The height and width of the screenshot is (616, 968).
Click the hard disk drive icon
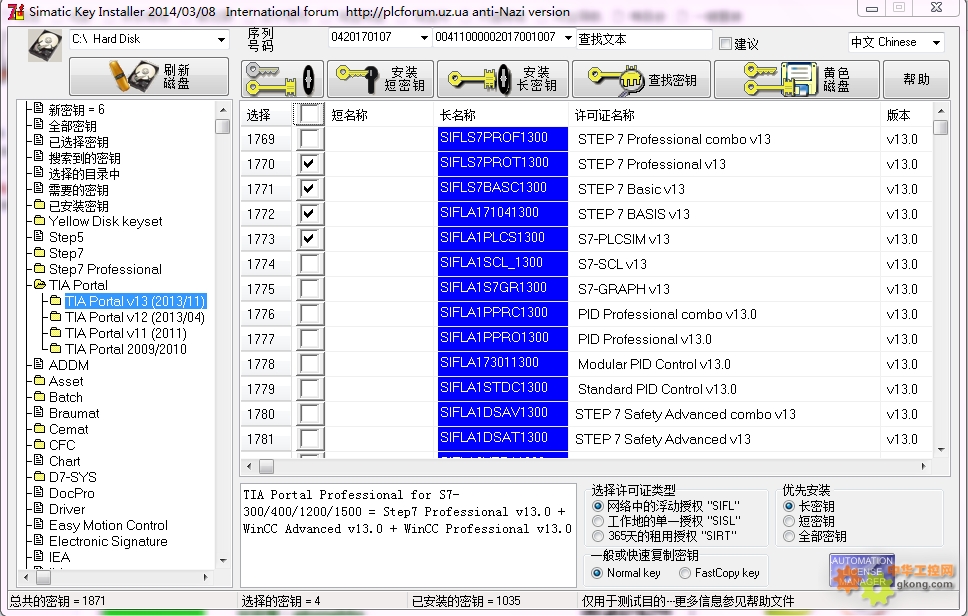pos(44,45)
